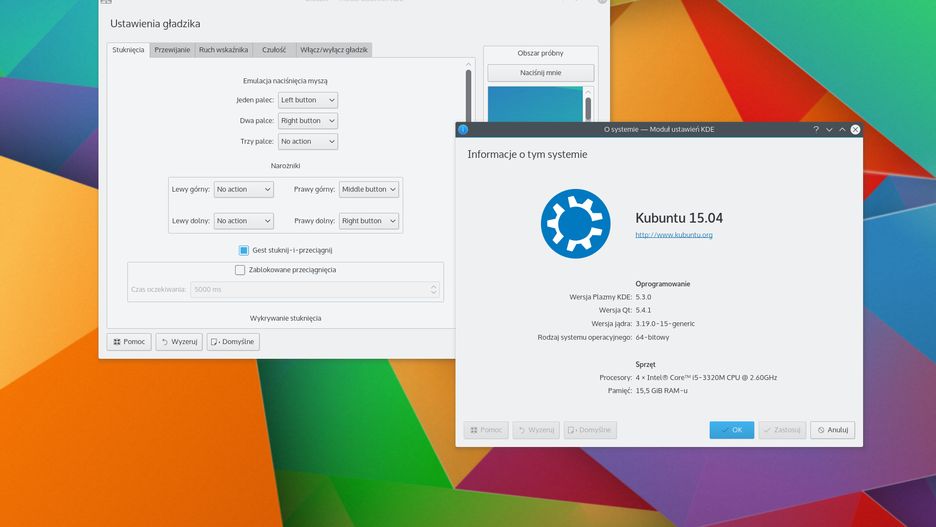Click the blue OK button
This screenshot has height=527, width=936.
[x=732, y=430]
